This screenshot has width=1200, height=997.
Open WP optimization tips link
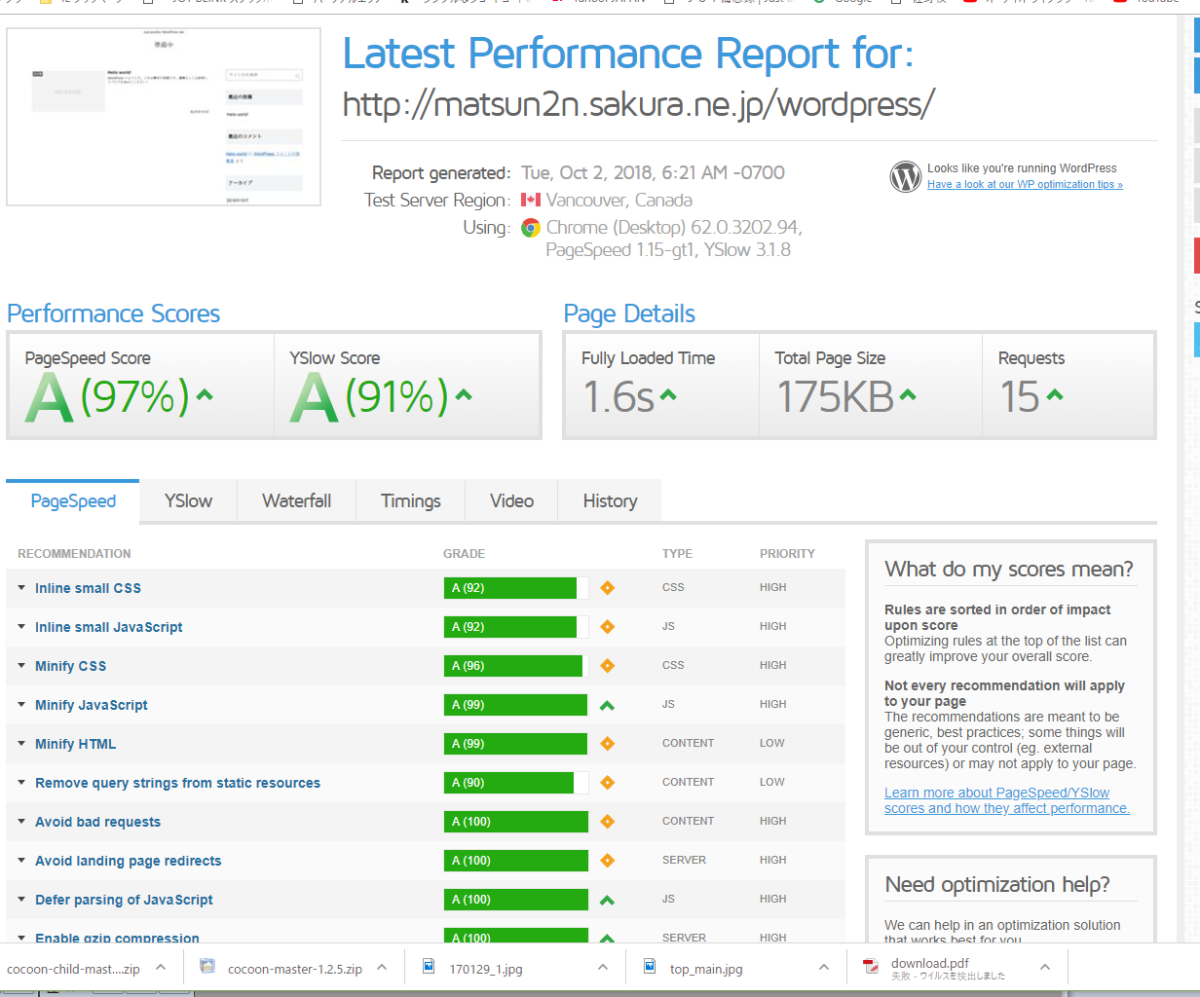point(1024,185)
